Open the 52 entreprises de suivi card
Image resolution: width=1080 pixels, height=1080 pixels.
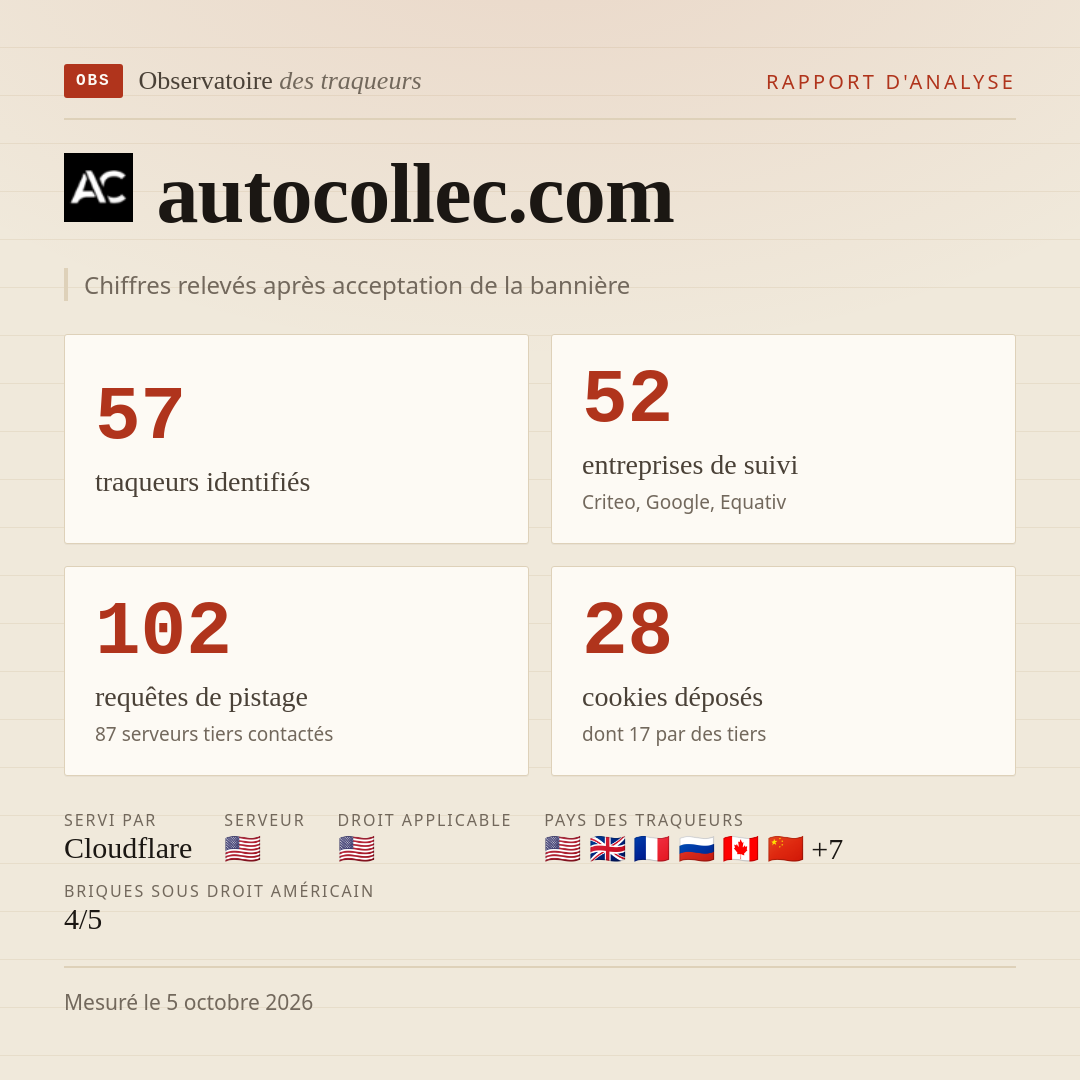[783, 439]
